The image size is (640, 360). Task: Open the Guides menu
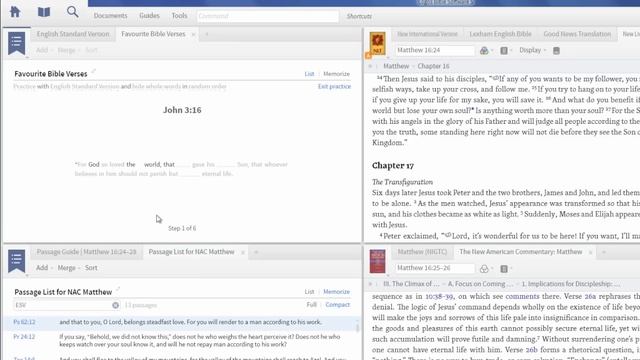[149, 16]
